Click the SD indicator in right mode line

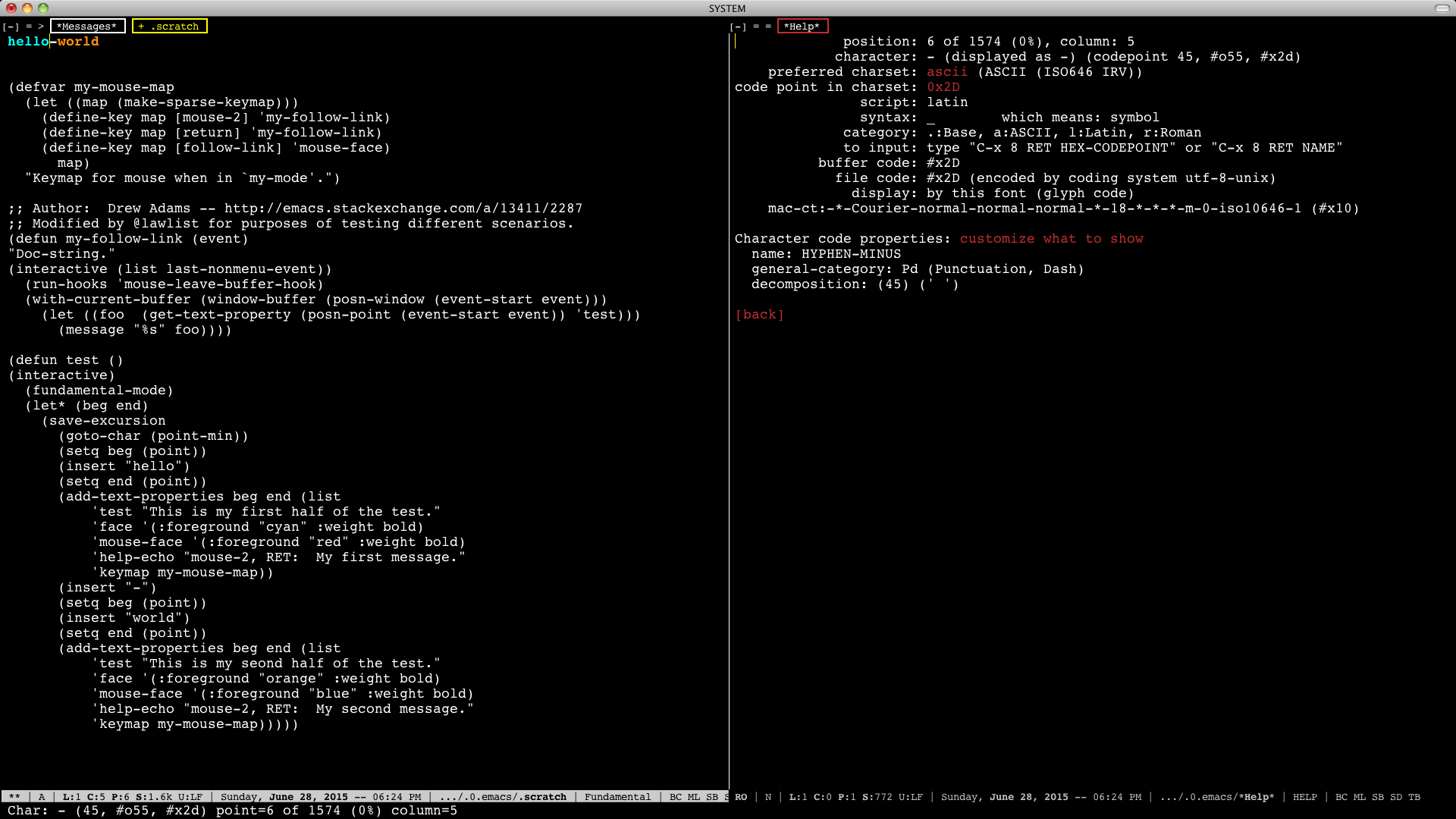pos(1396,797)
